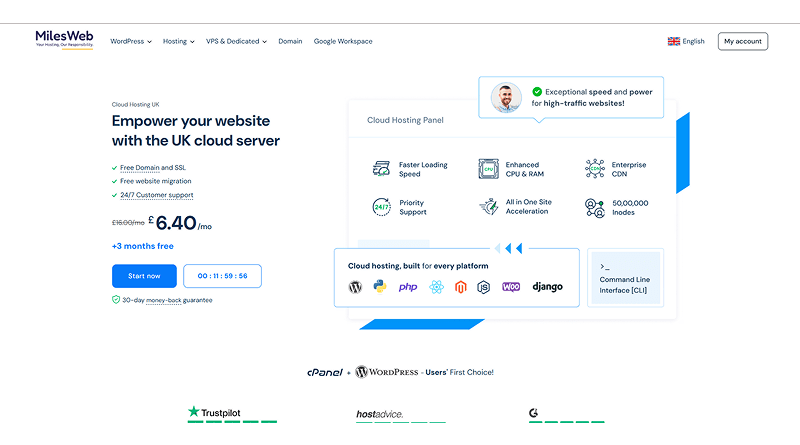The image size is (800, 445).
Task: Click the cPanel logo
Action: 325,373
